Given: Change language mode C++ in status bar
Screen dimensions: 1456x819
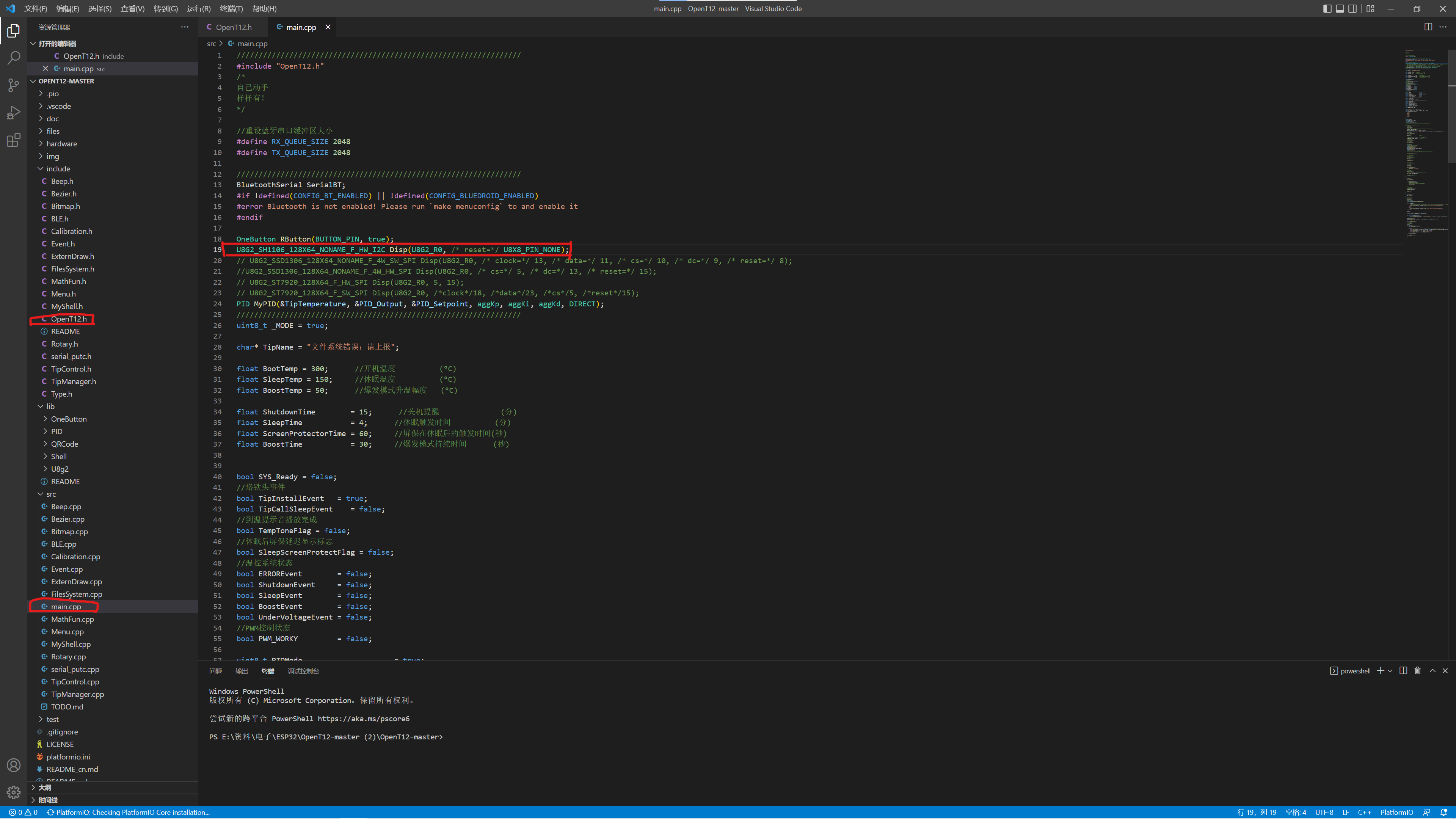Looking at the screenshot, I should 1365,812.
